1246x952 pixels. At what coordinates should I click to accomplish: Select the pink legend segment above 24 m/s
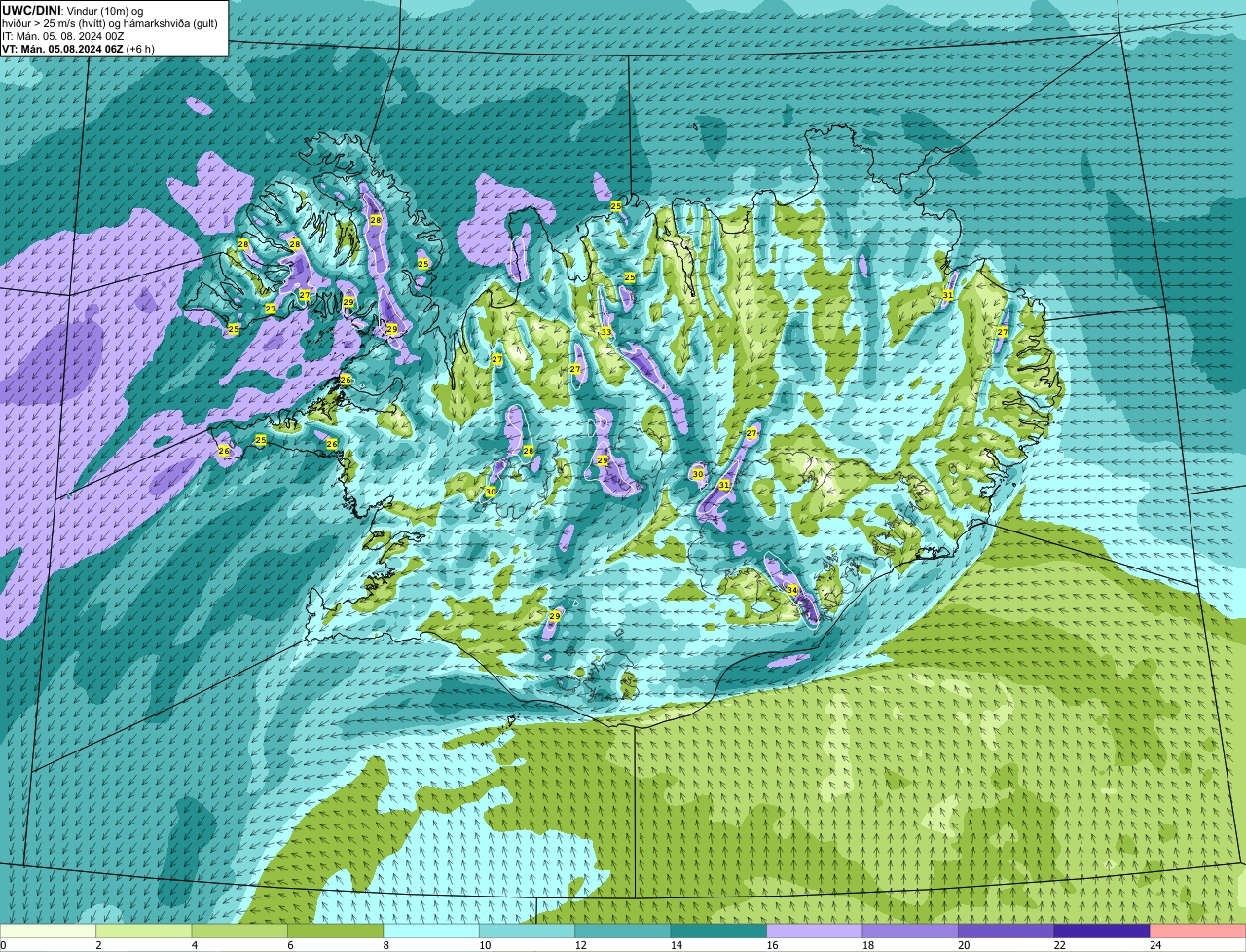(1196, 931)
